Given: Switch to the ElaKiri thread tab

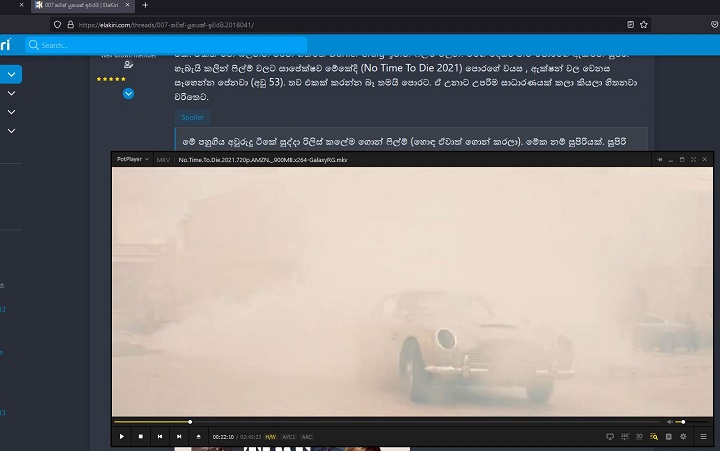Looking at the screenshot, I should pos(83,5).
